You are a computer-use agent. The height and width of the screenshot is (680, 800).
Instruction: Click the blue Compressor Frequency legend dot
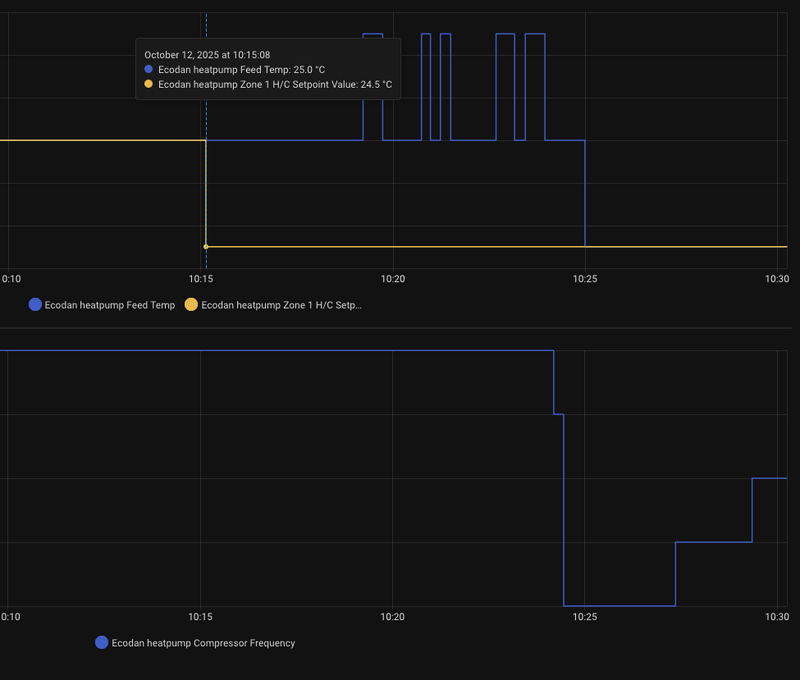pos(101,643)
